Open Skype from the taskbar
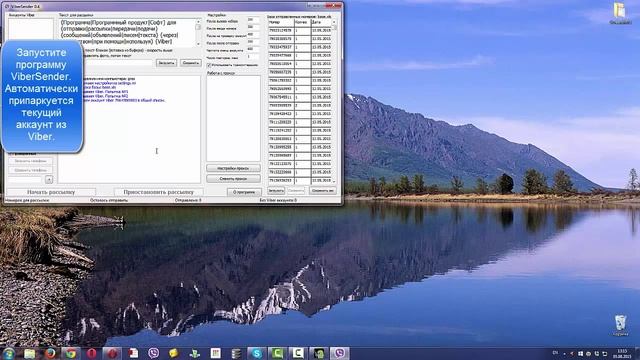The height and width of the screenshot is (360, 640). click(256, 353)
